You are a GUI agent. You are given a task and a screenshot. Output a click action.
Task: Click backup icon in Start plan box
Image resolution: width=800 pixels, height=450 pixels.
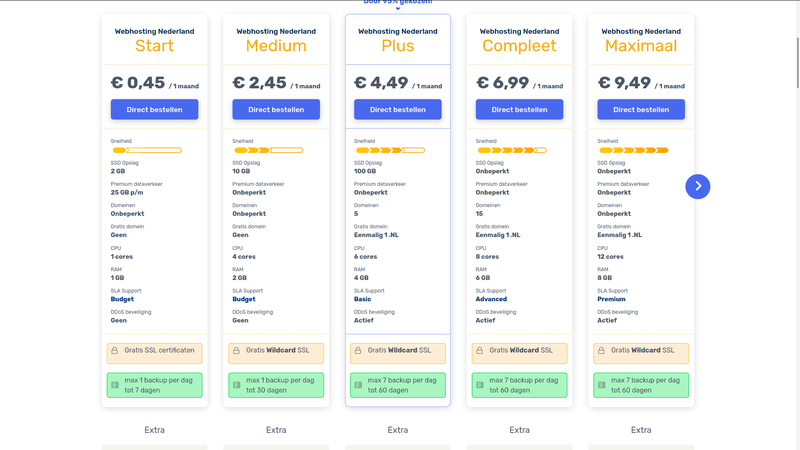click(115, 385)
